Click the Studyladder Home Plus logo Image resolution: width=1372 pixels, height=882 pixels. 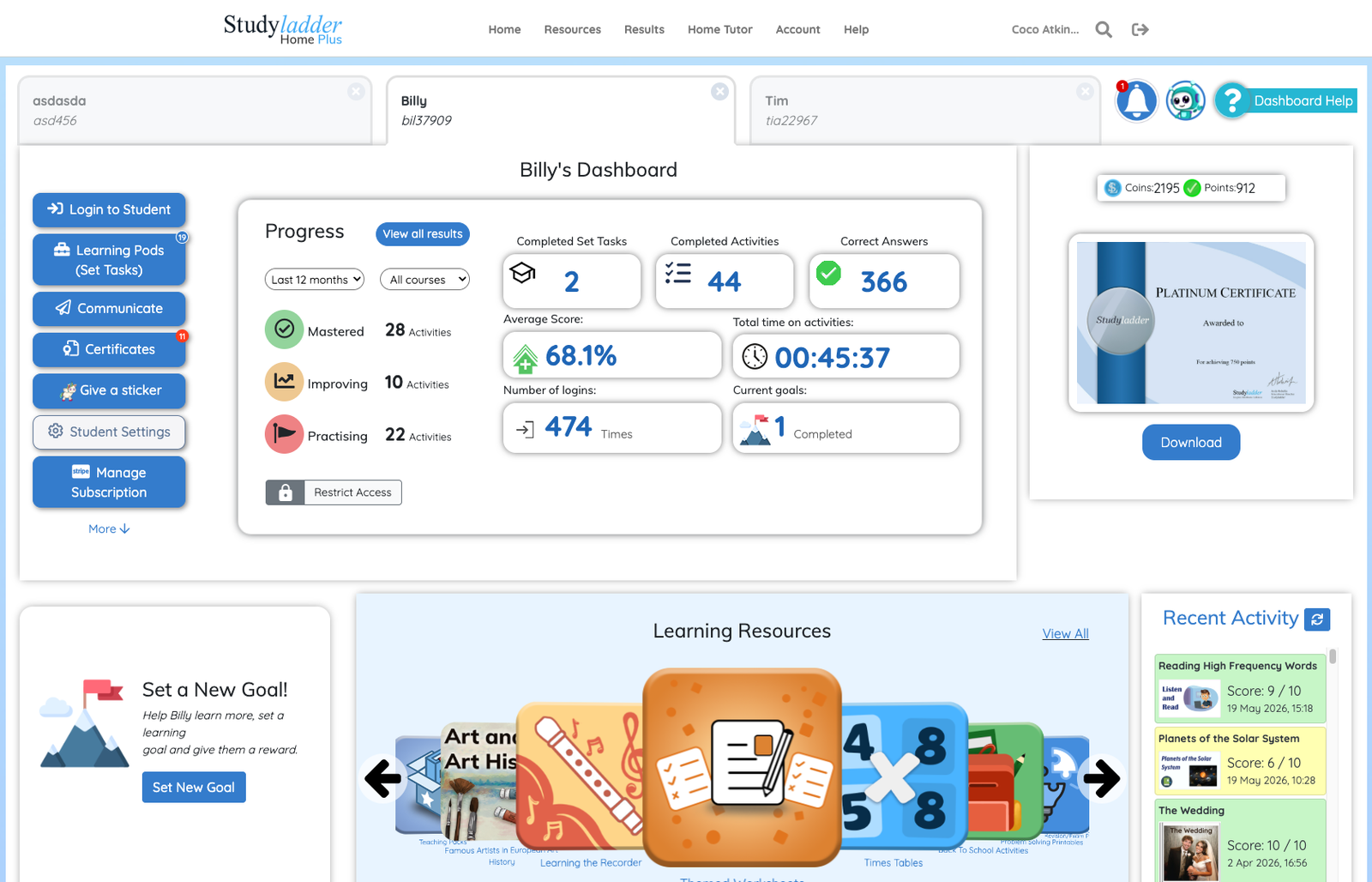[283, 28]
